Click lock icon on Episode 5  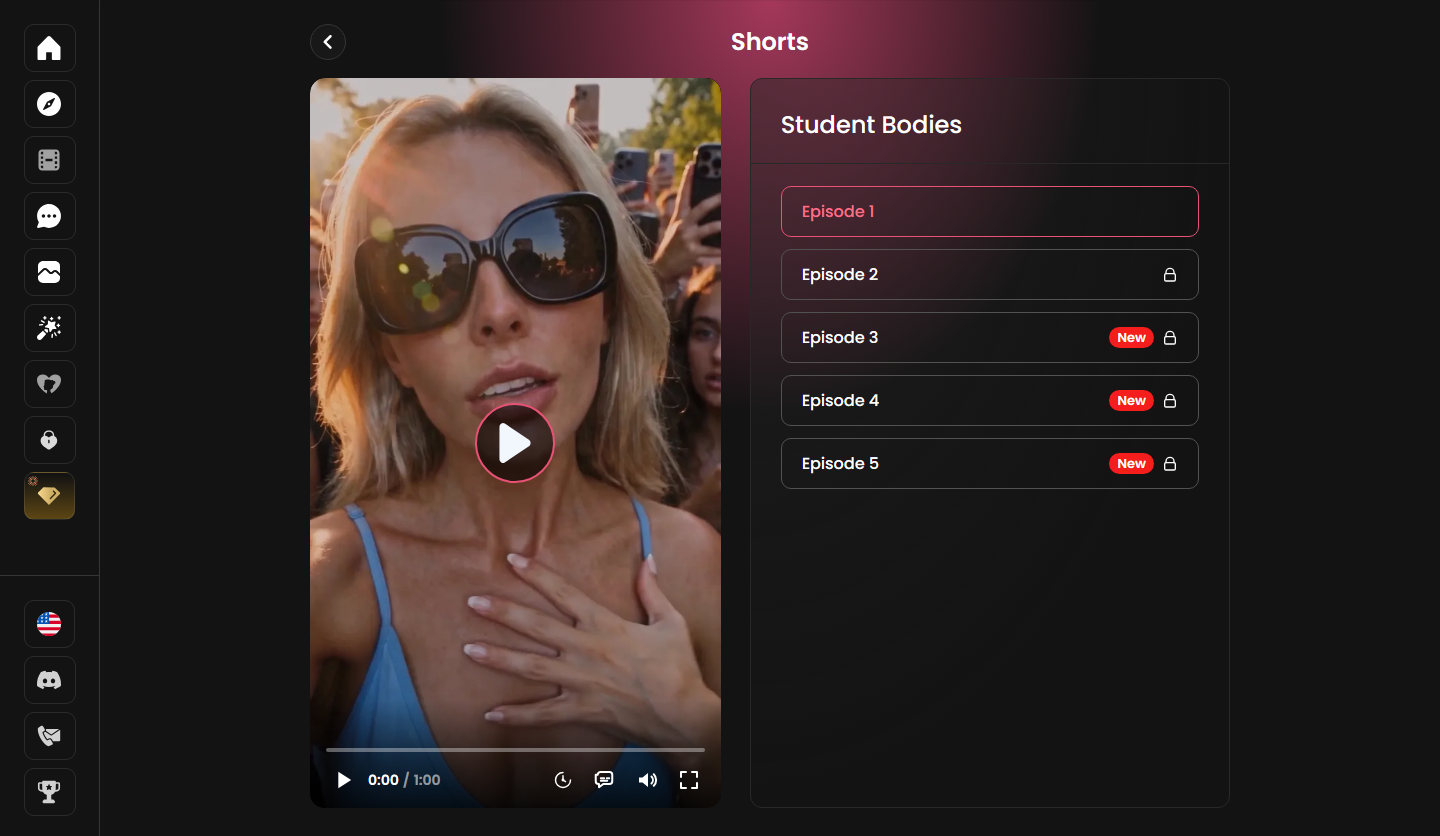tap(1170, 463)
